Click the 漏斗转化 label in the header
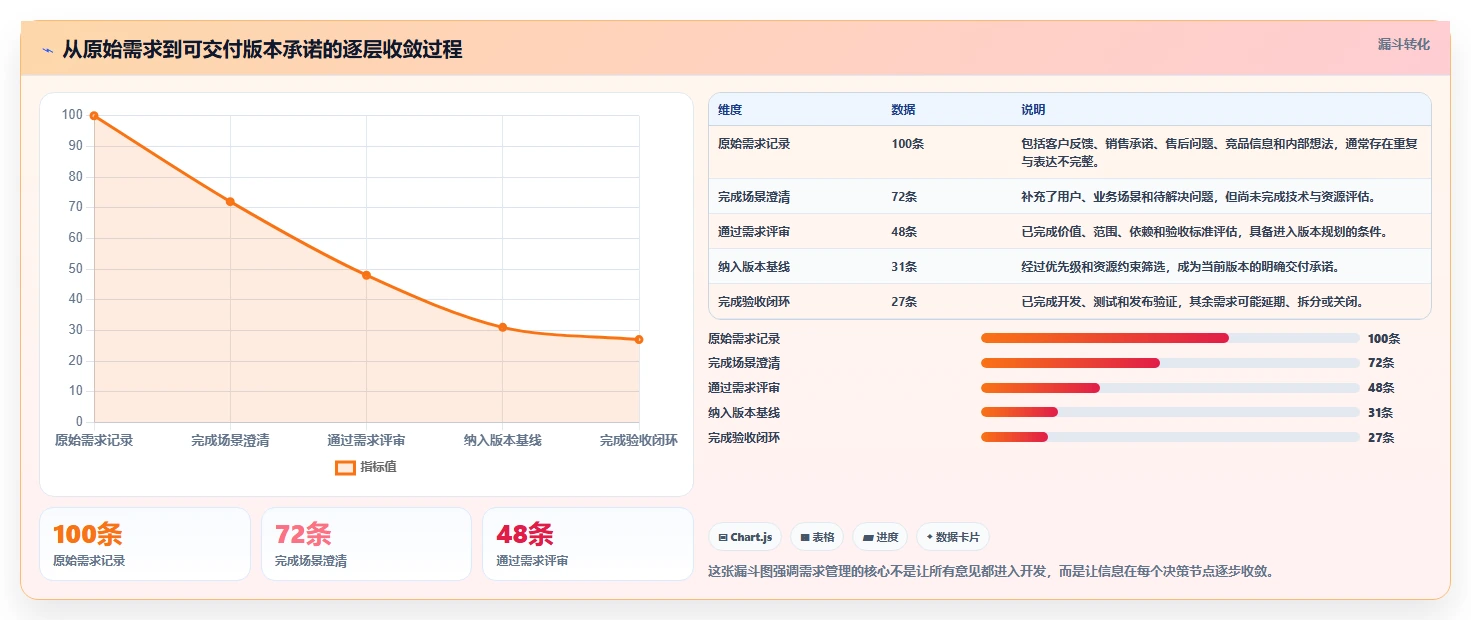1471x620 pixels. pos(1404,45)
